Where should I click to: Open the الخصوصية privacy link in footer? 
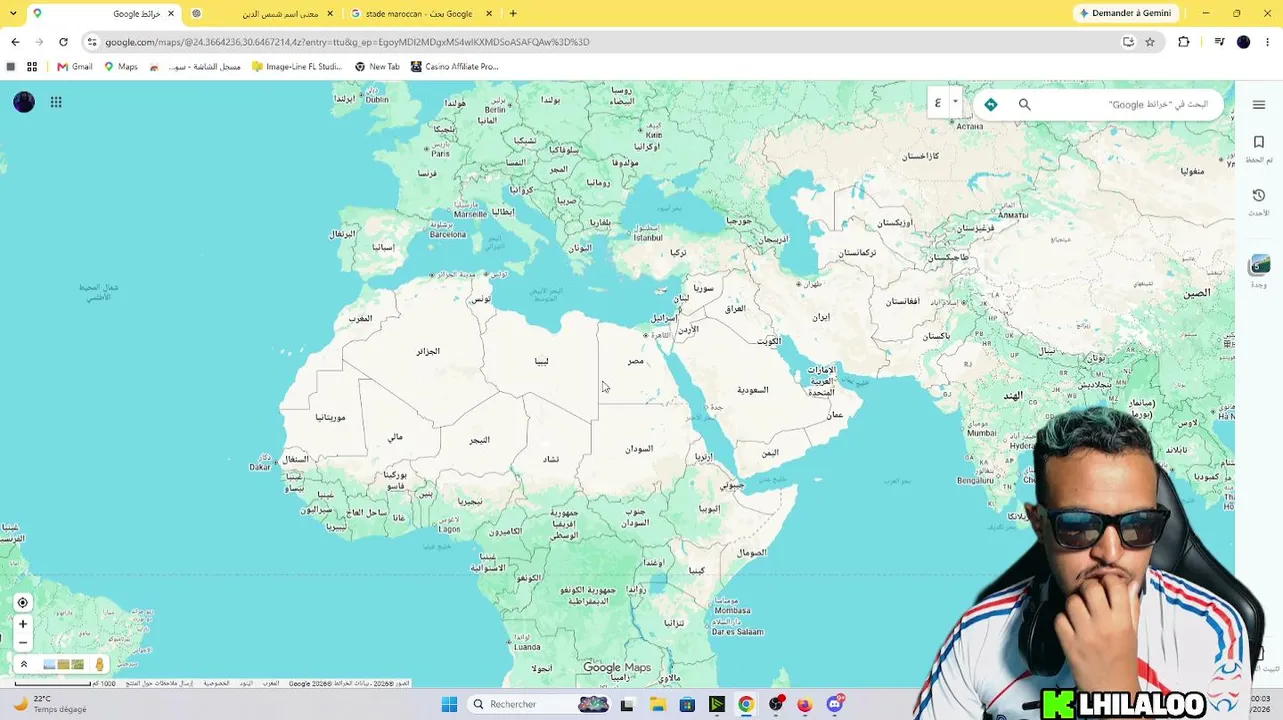(x=217, y=683)
